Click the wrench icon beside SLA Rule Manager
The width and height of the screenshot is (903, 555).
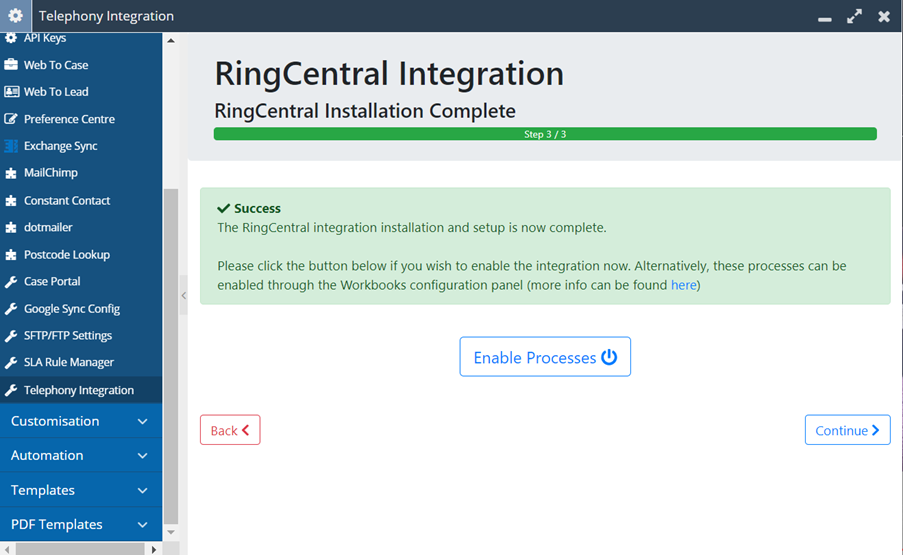point(11,363)
